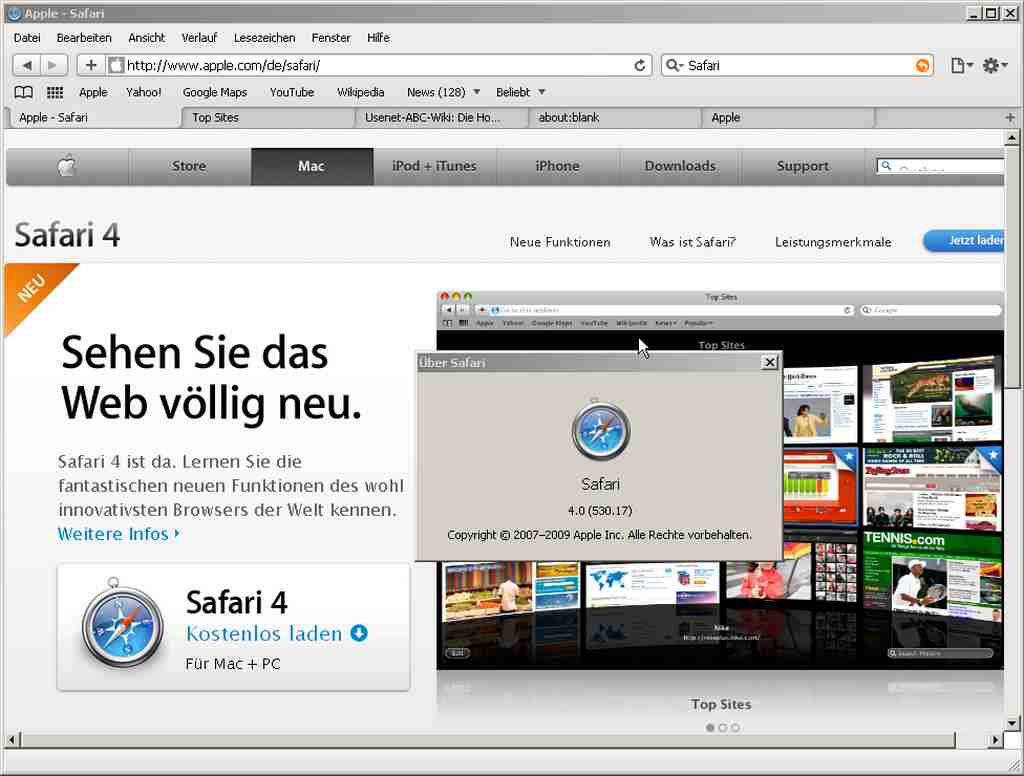Viewport: 1024px width, 776px height.
Task: Click the orange snapback icon in the search field
Action: pos(922,65)
